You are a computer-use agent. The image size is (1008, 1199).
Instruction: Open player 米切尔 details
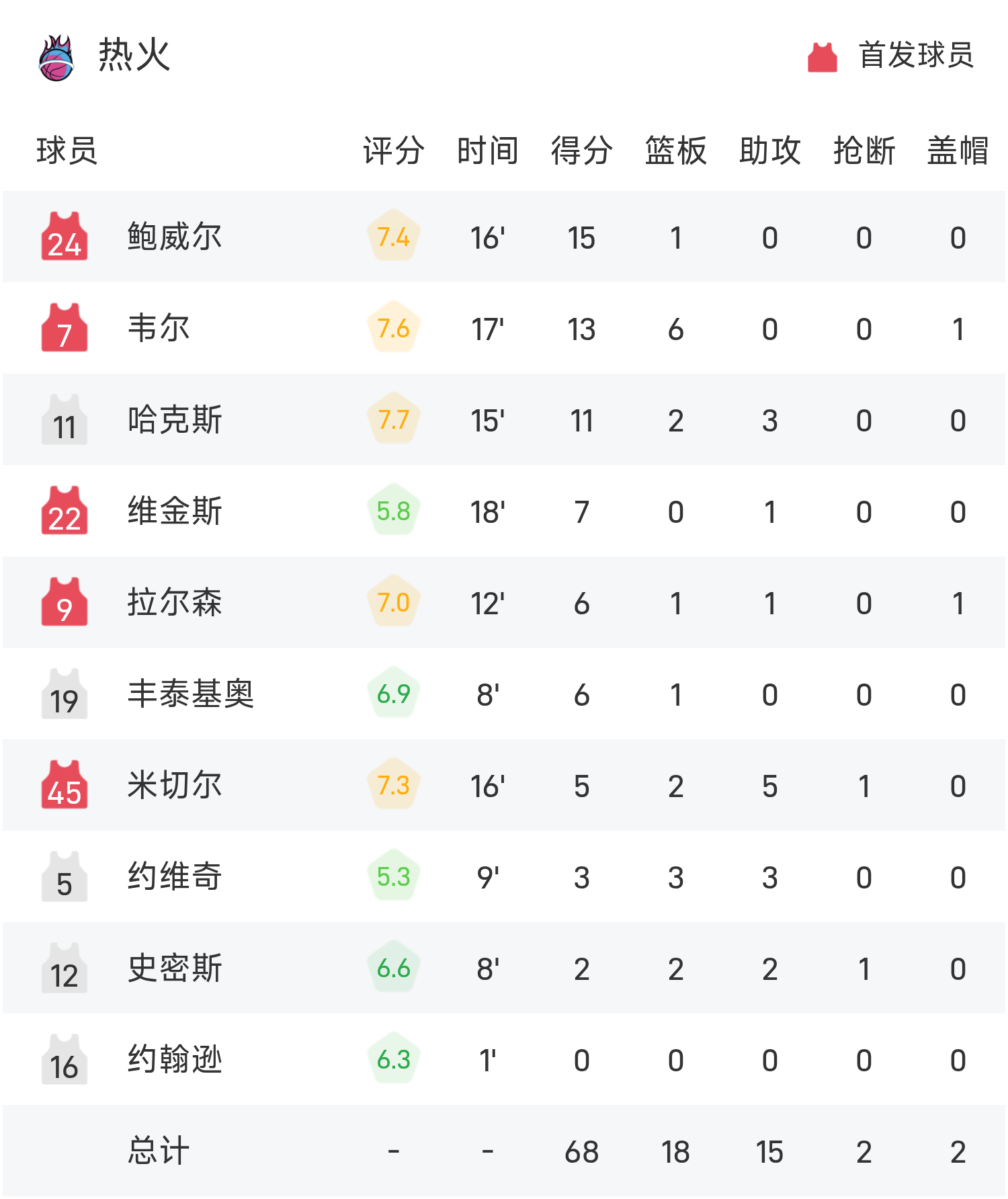click(x=175, y=786)
